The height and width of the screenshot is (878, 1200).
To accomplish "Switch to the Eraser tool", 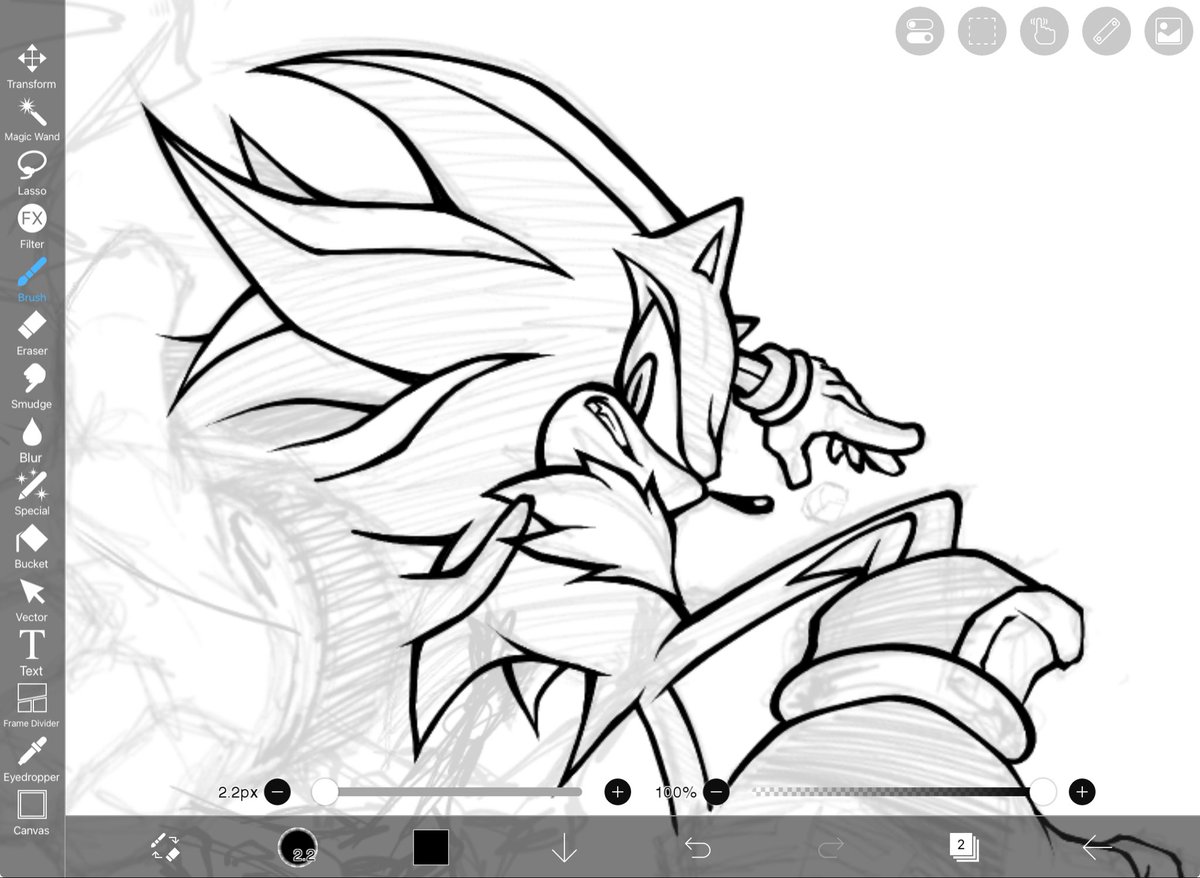I will click(32, 333).
